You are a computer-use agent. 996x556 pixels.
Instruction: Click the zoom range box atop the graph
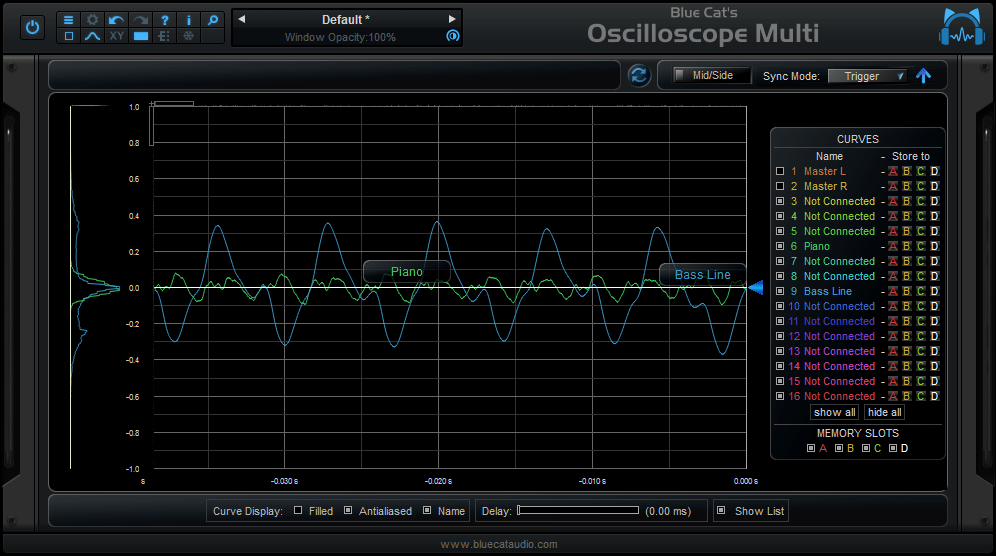[x=172, y=103]
